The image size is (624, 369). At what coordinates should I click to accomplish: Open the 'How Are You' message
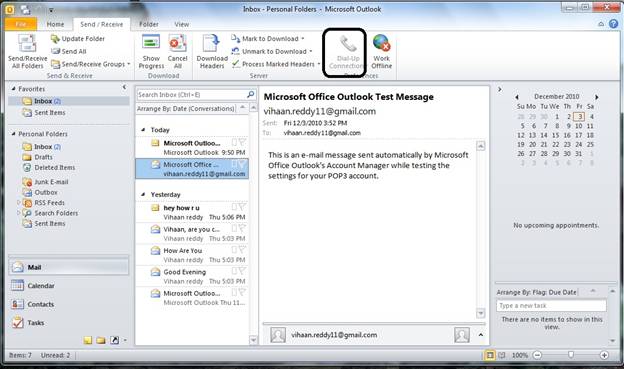click(192, 255)
